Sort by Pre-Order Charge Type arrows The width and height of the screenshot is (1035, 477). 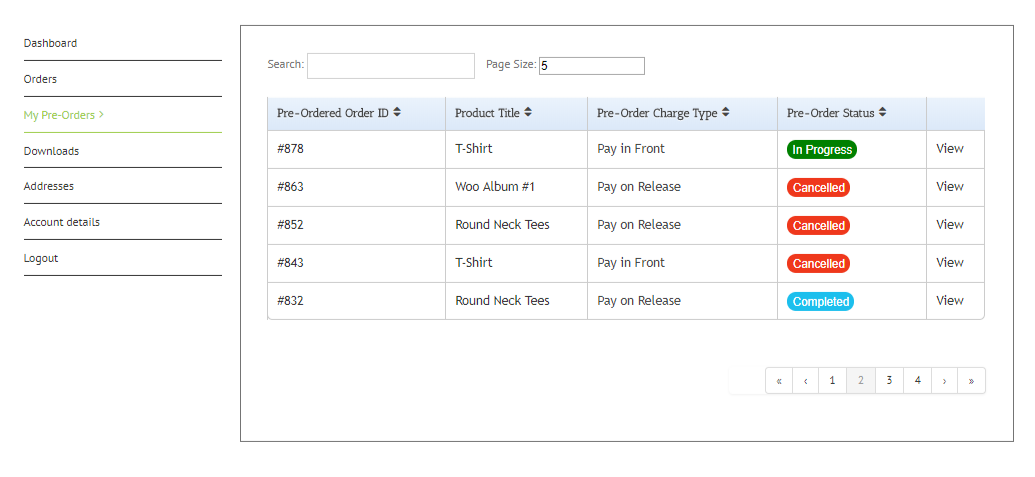click(x=726, y=113)
